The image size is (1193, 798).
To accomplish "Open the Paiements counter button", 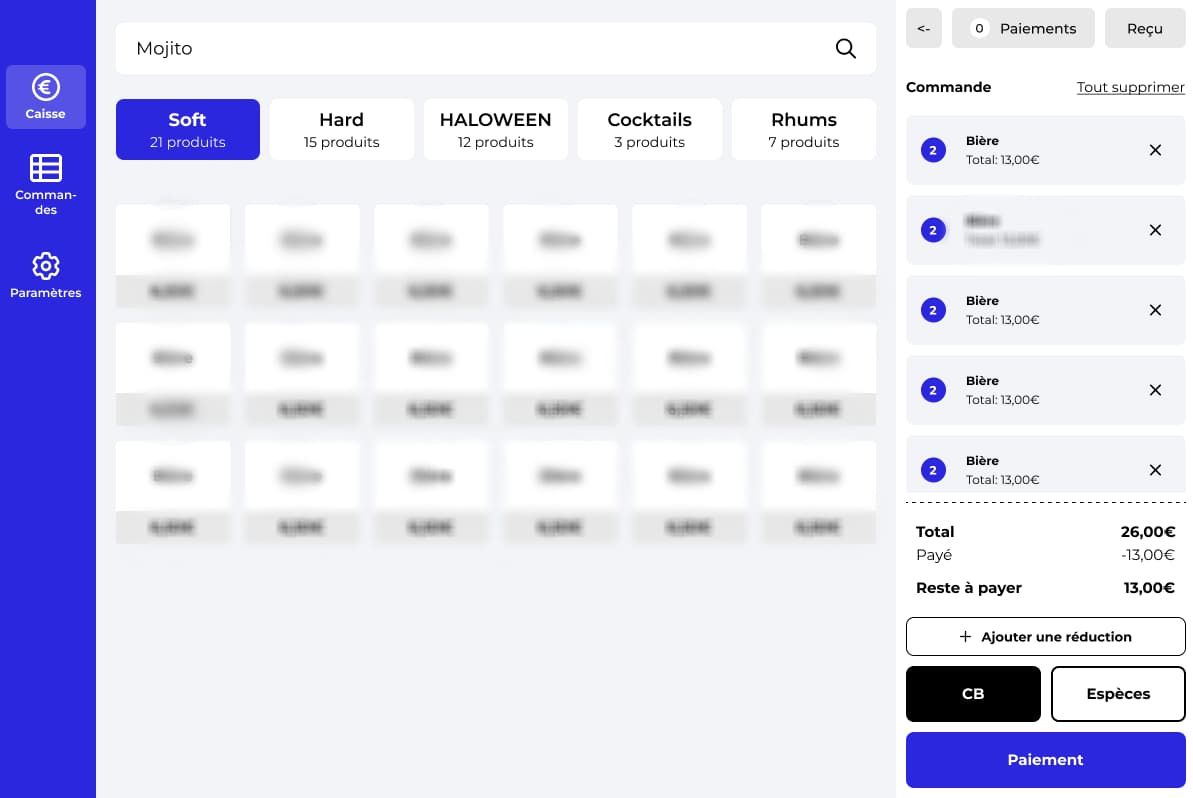I will [x=1023, y=29].
